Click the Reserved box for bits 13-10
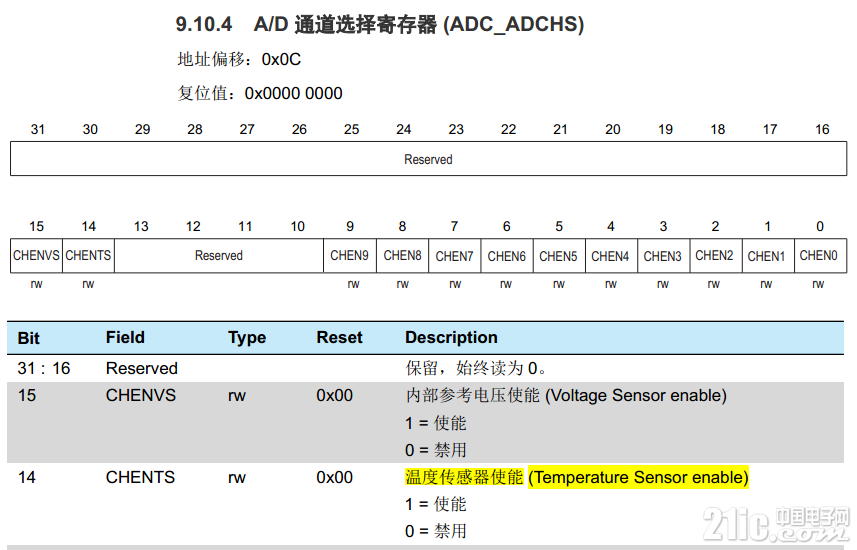Viewport: 857px width, 550px height. [219, 255]
